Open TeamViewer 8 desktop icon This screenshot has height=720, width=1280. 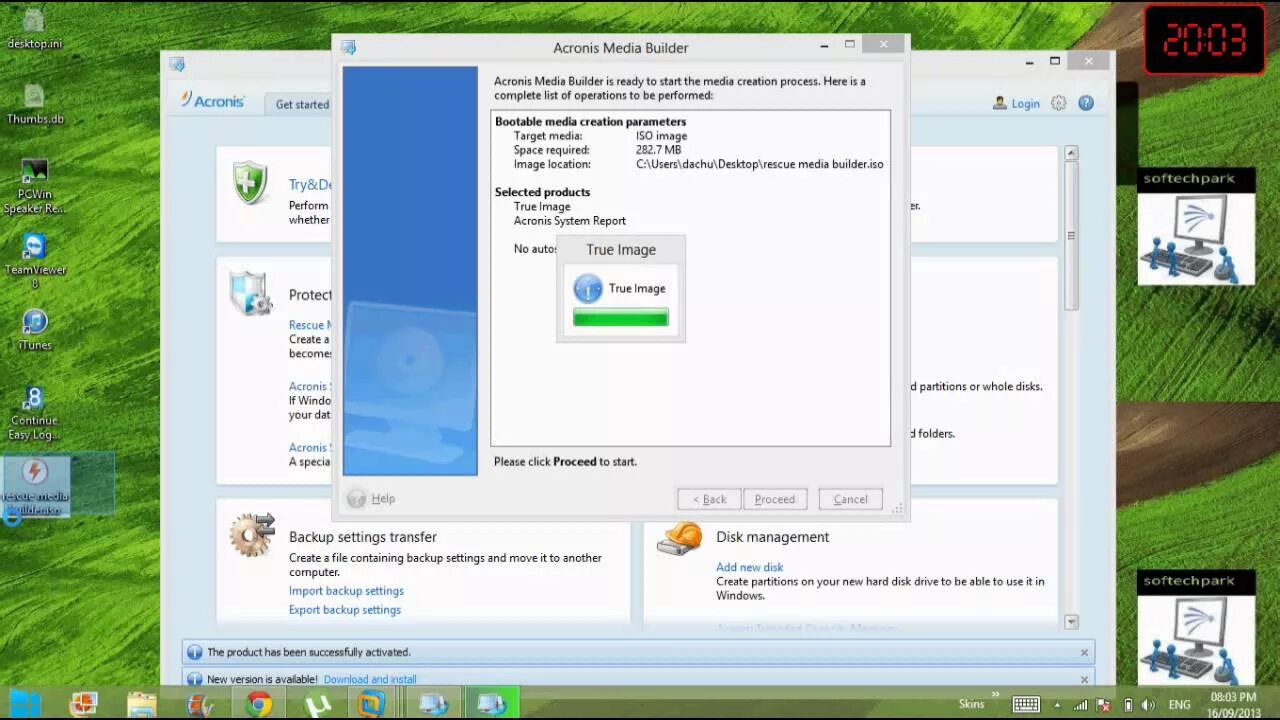[34, 261]
